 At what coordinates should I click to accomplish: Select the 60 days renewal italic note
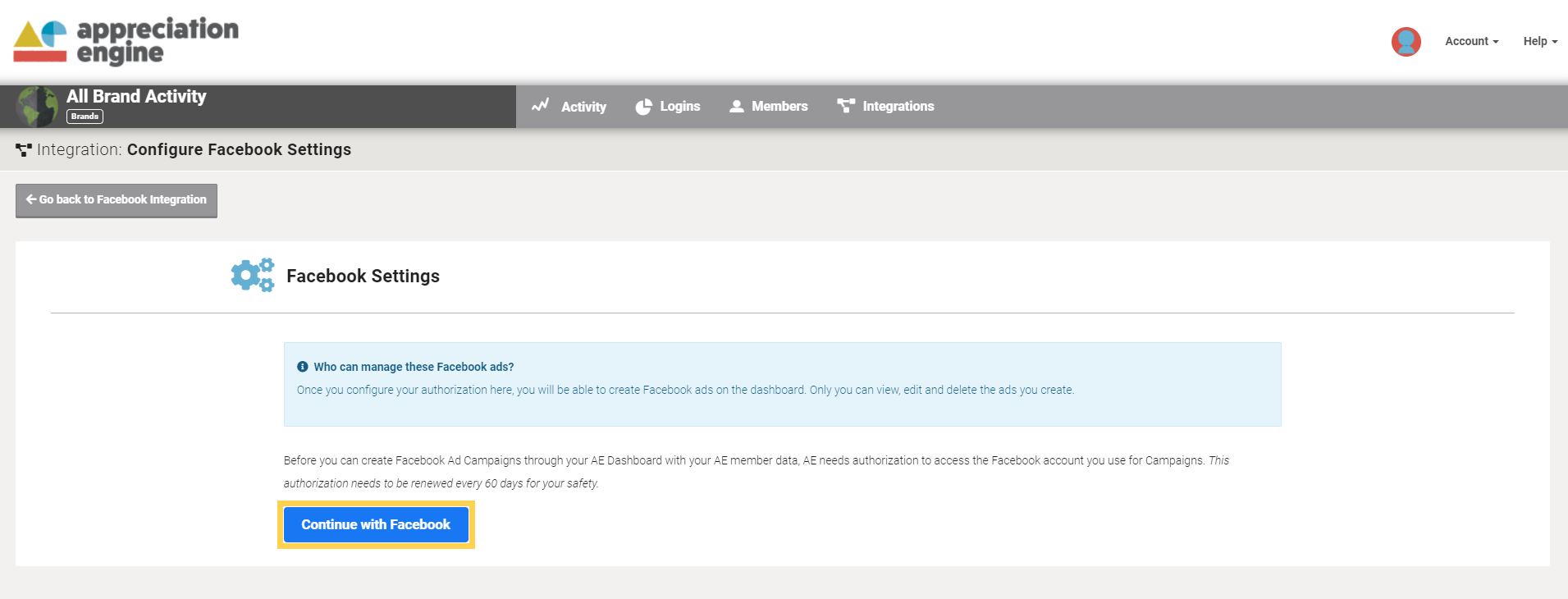coord(757,472)
